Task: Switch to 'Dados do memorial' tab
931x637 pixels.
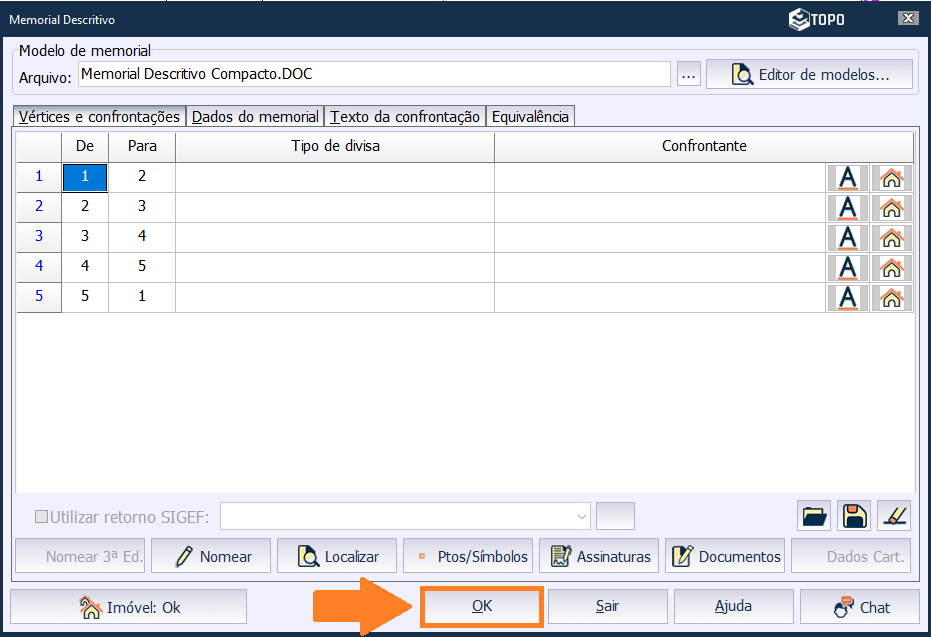Action: click(x=255, y=117)
